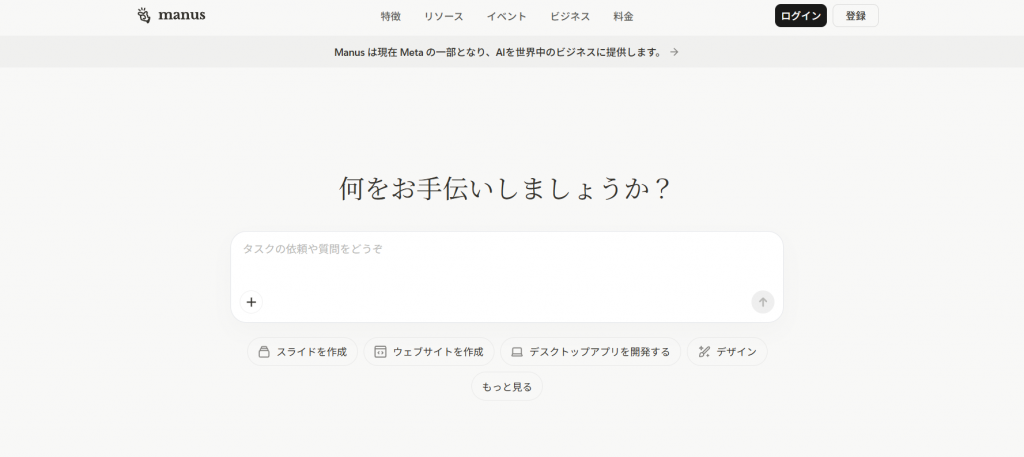Open the ビジネス navigation item
The image size is (1024, 457).
tap(570, 16)
